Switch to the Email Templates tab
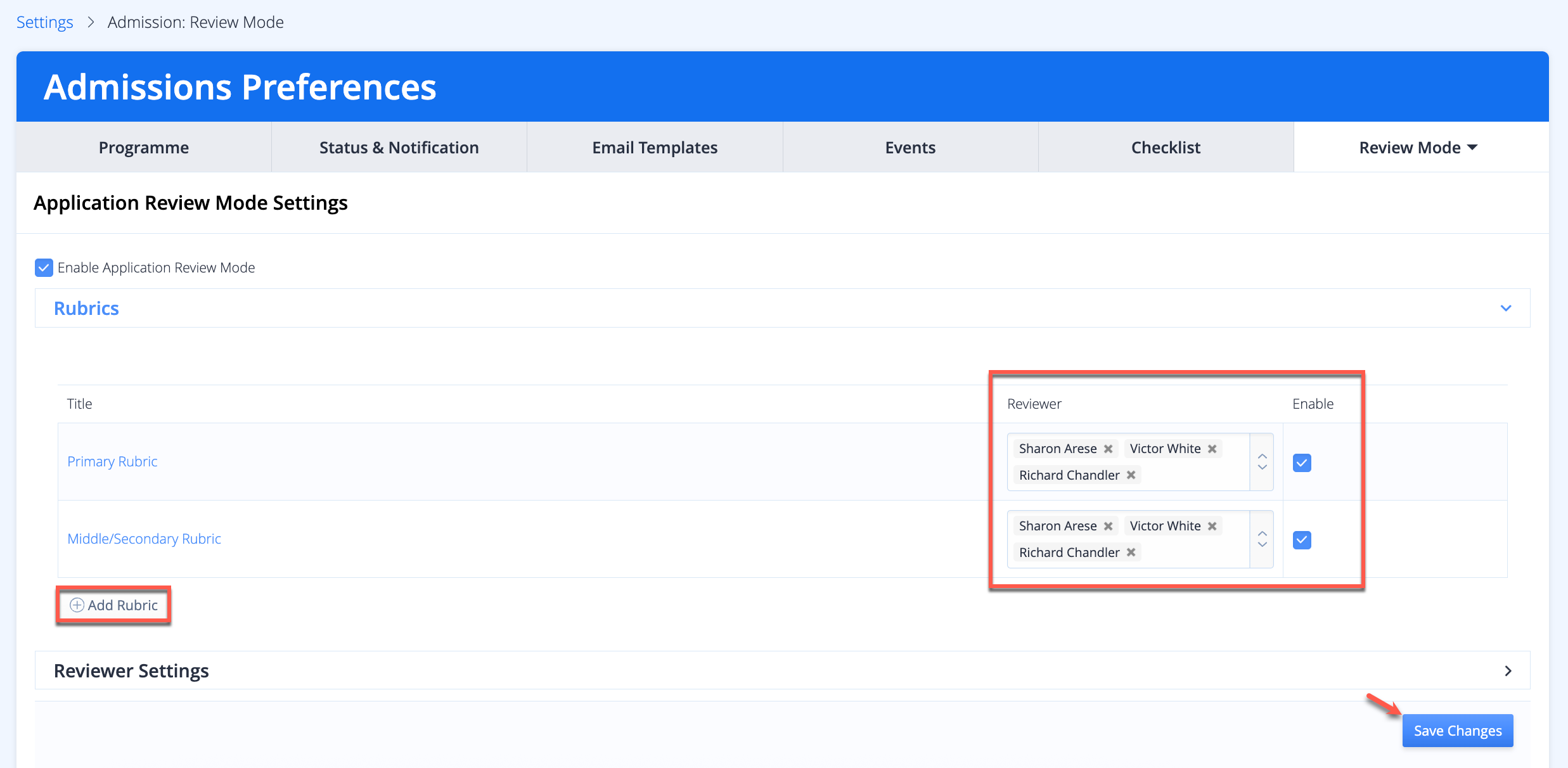Screen dimensions: 1568x768 655,148
